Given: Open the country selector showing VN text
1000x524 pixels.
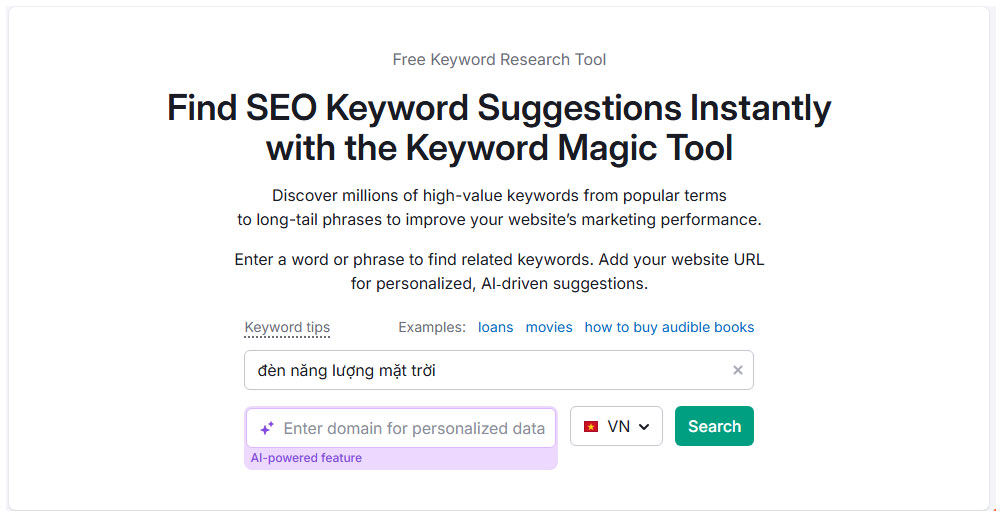Looking at the screenshot, I should click(616, 426).
